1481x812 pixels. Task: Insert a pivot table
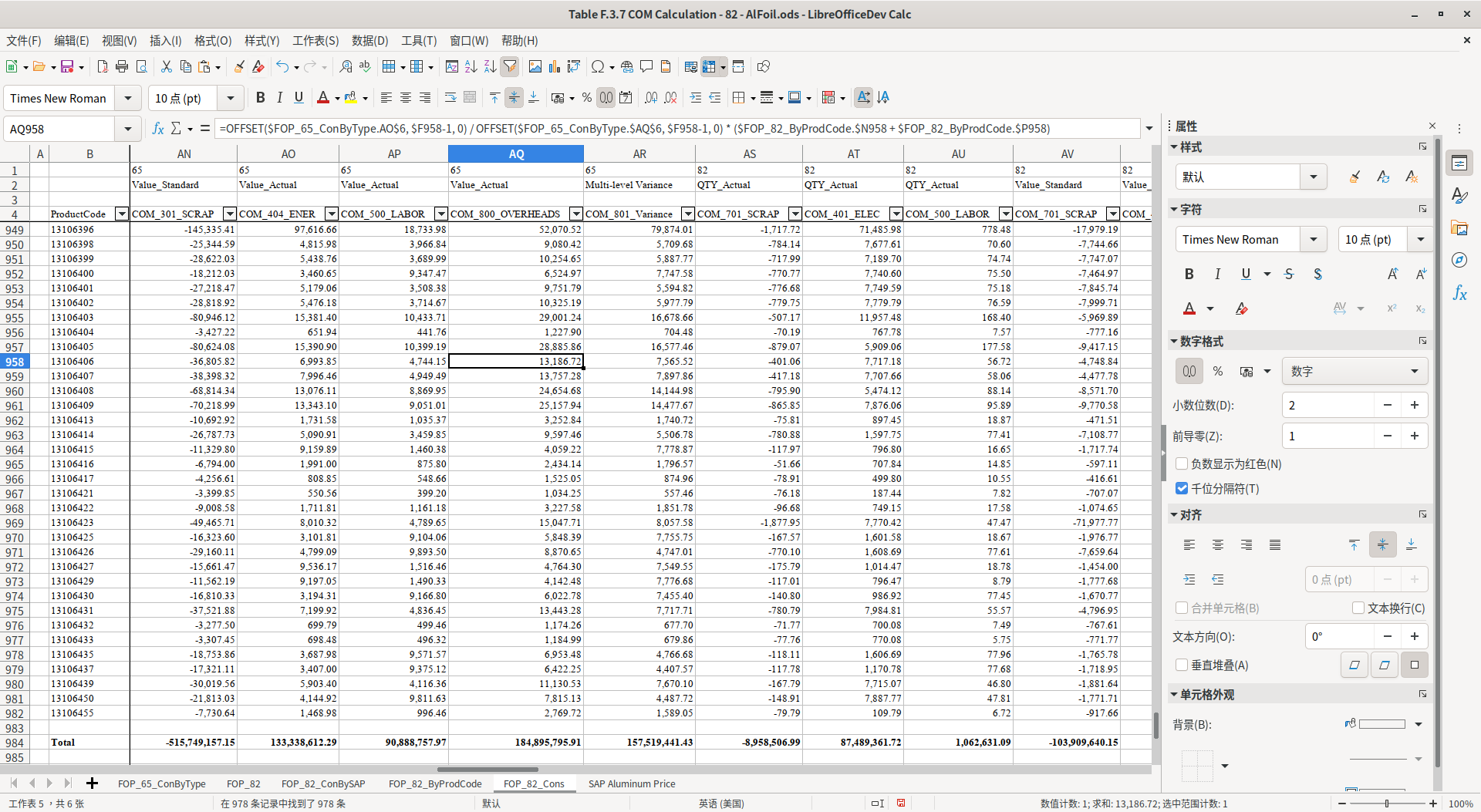click(574, 66)
